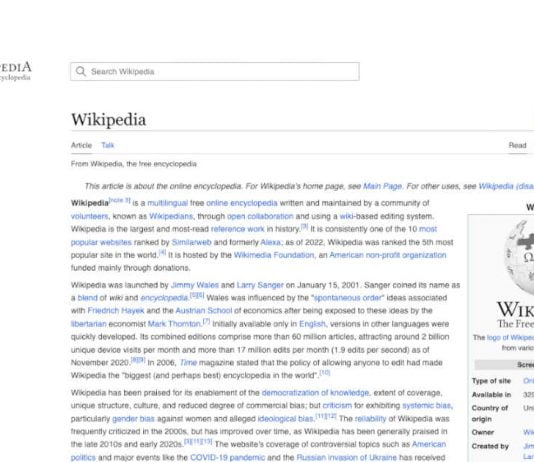
Task: Open the non-profit organization link
Action: coord(406,255)
